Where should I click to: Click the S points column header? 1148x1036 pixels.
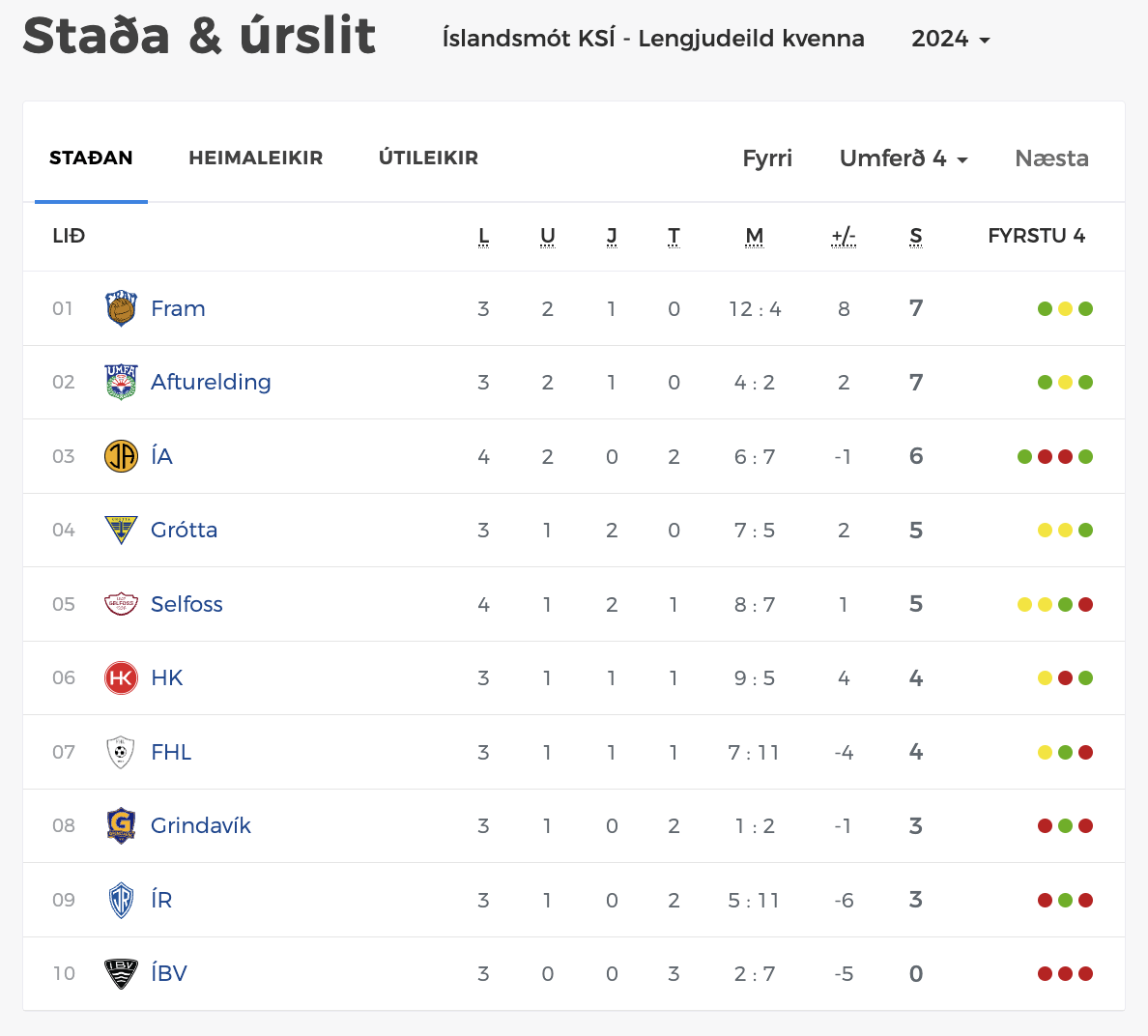[x=916, y=236]
